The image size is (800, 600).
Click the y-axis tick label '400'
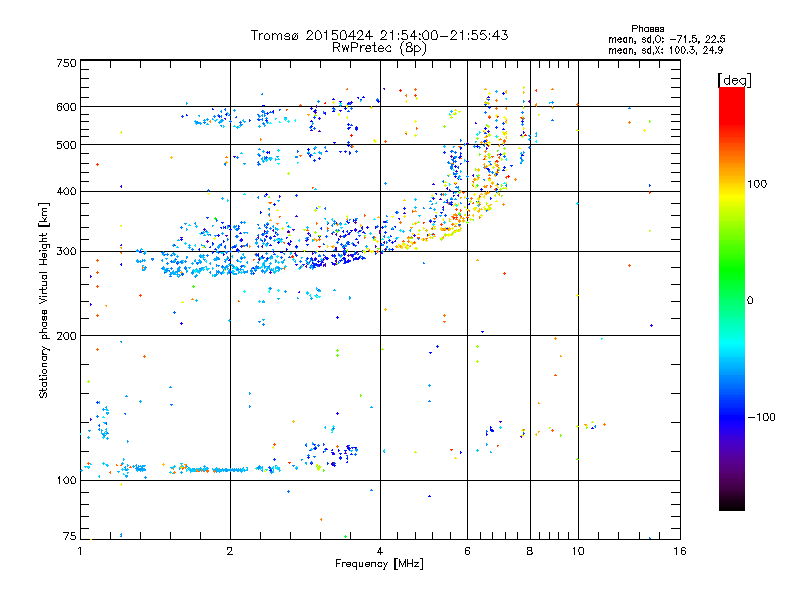click(x=66, y=191)
